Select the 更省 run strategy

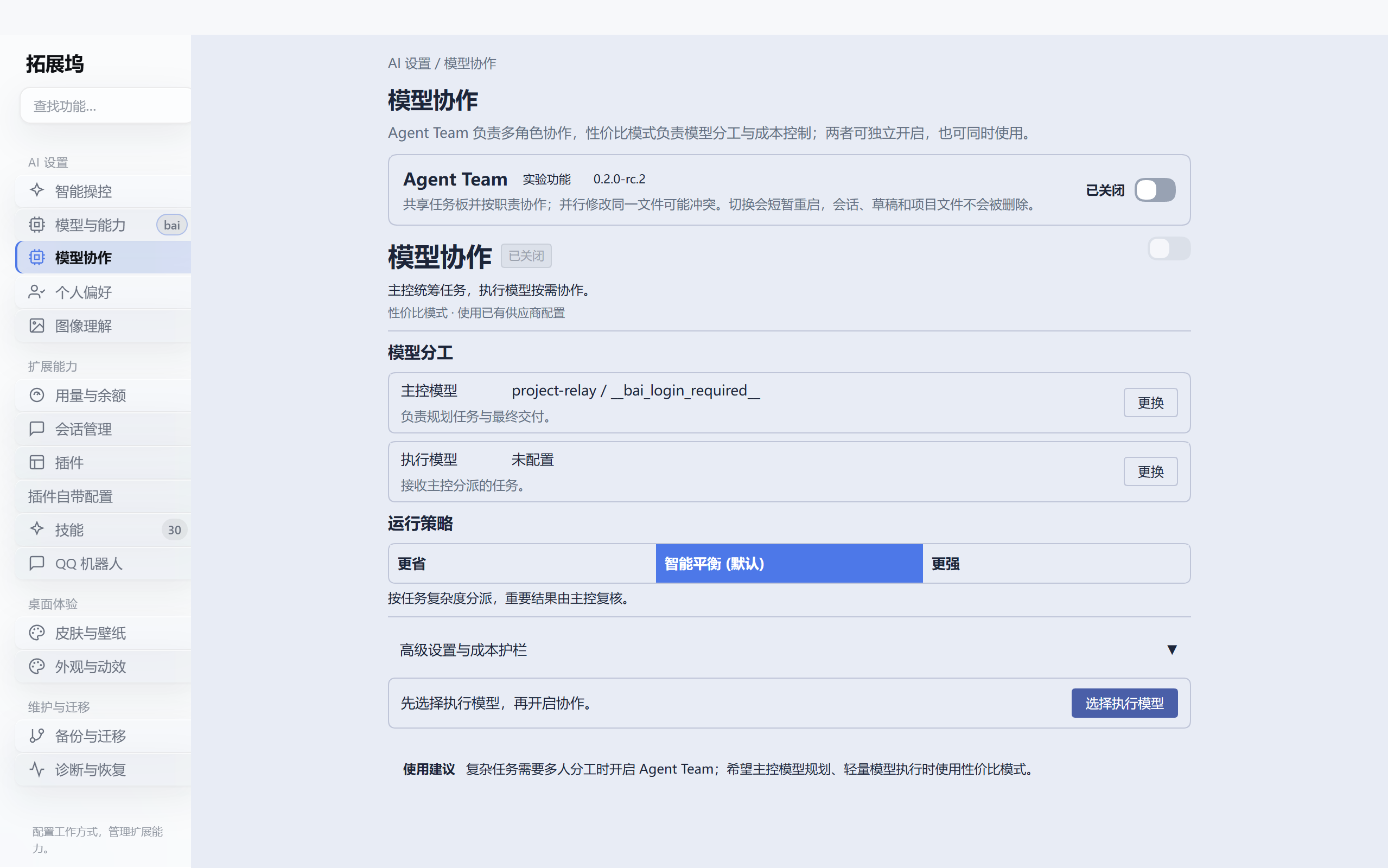point(523,564)
